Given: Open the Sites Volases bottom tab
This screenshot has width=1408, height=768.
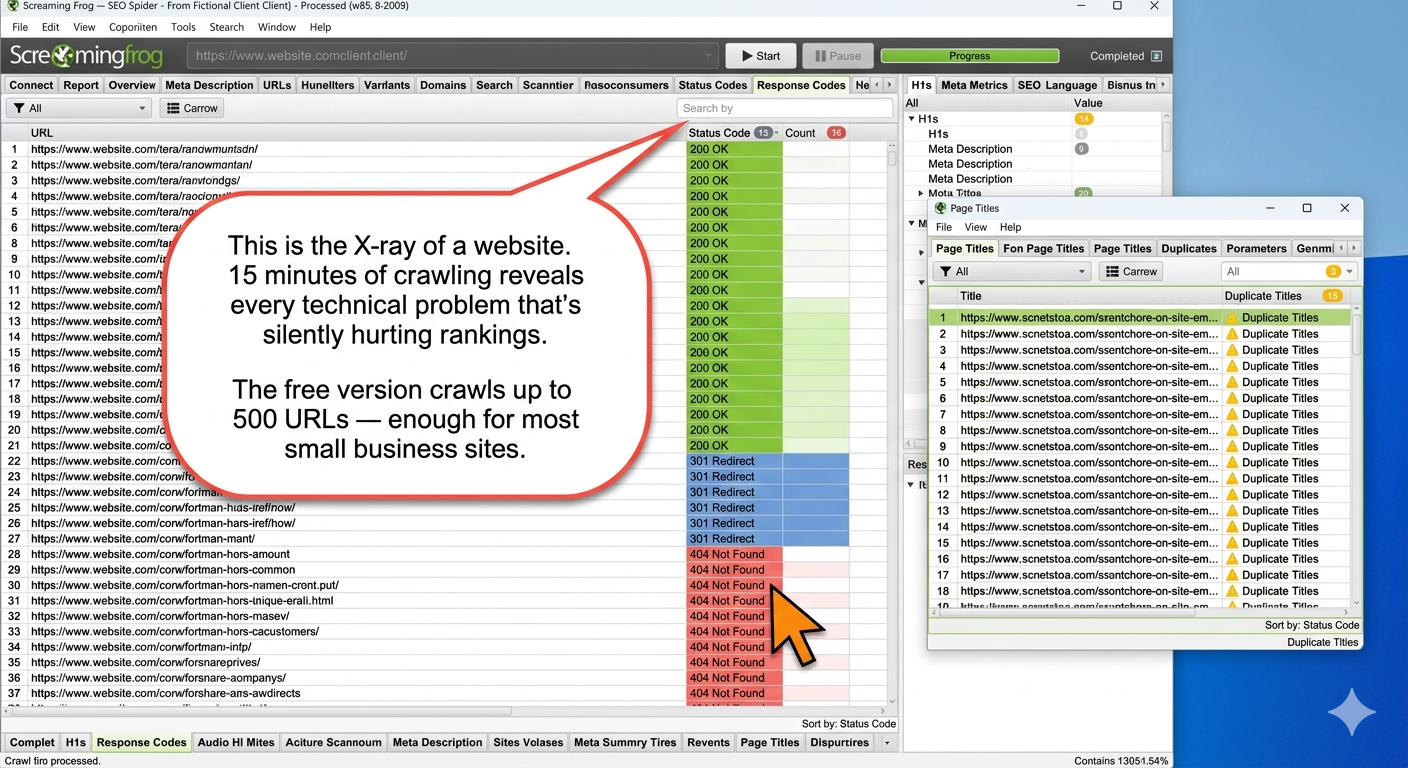Looking at the screenshot, I should pos(528,742).
